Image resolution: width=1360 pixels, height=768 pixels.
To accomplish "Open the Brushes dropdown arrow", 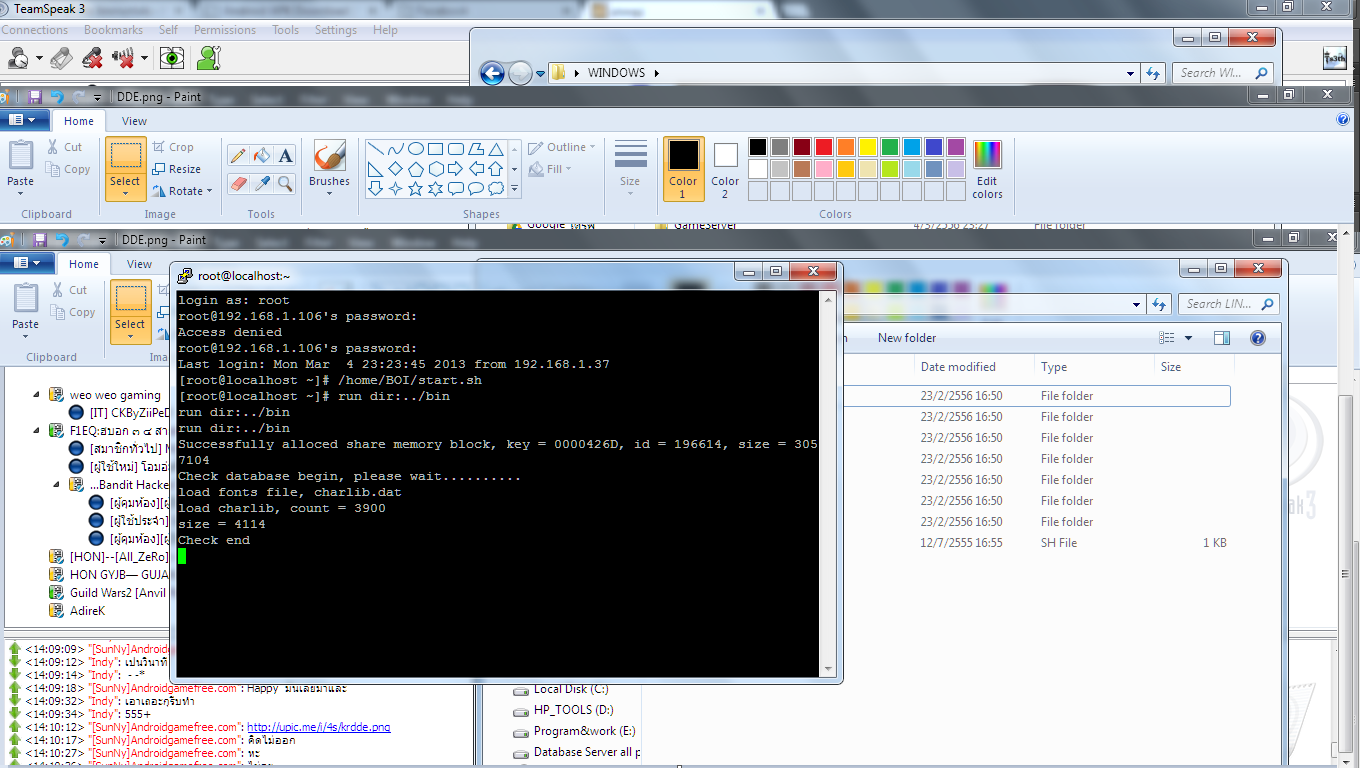I will (329, 193).
